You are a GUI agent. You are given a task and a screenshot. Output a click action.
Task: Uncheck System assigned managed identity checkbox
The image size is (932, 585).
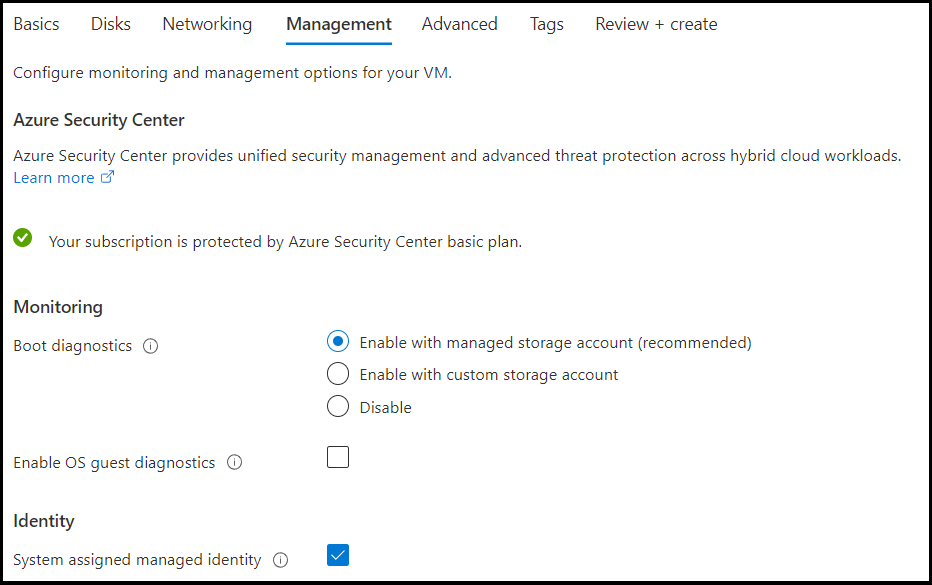(338, 555)
